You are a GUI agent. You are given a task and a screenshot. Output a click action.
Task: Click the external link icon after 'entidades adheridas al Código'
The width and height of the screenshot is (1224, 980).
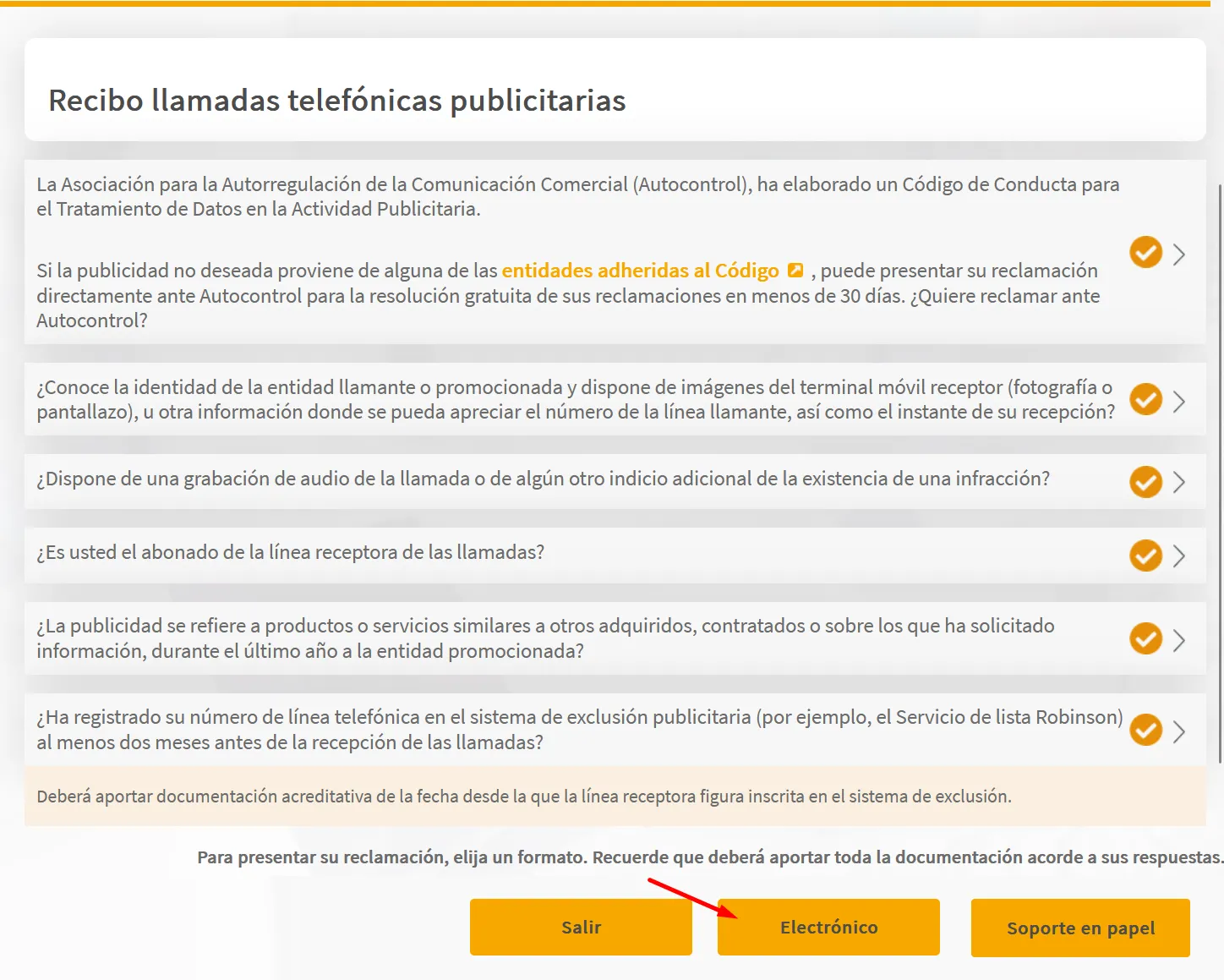click(x=795, y=271)
